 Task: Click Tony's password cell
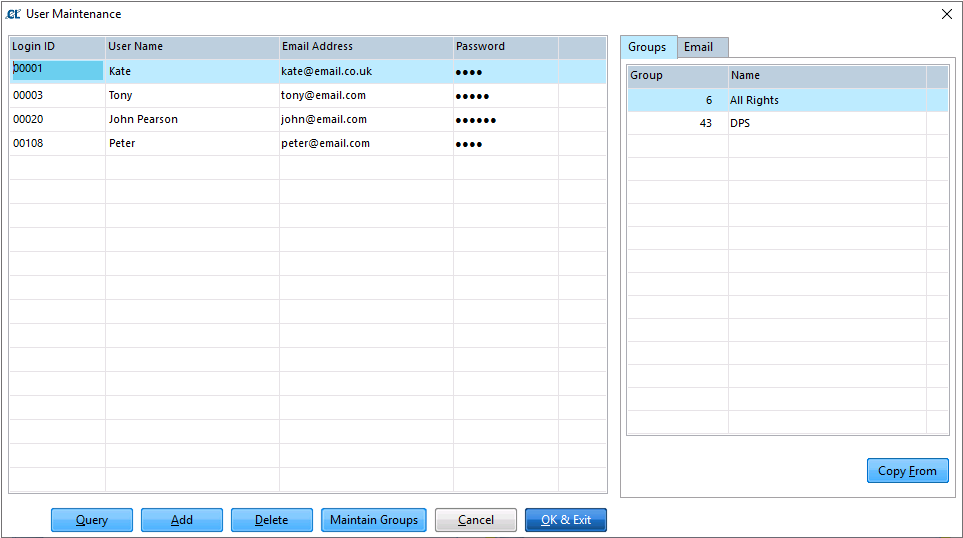[x=505, y=96]
